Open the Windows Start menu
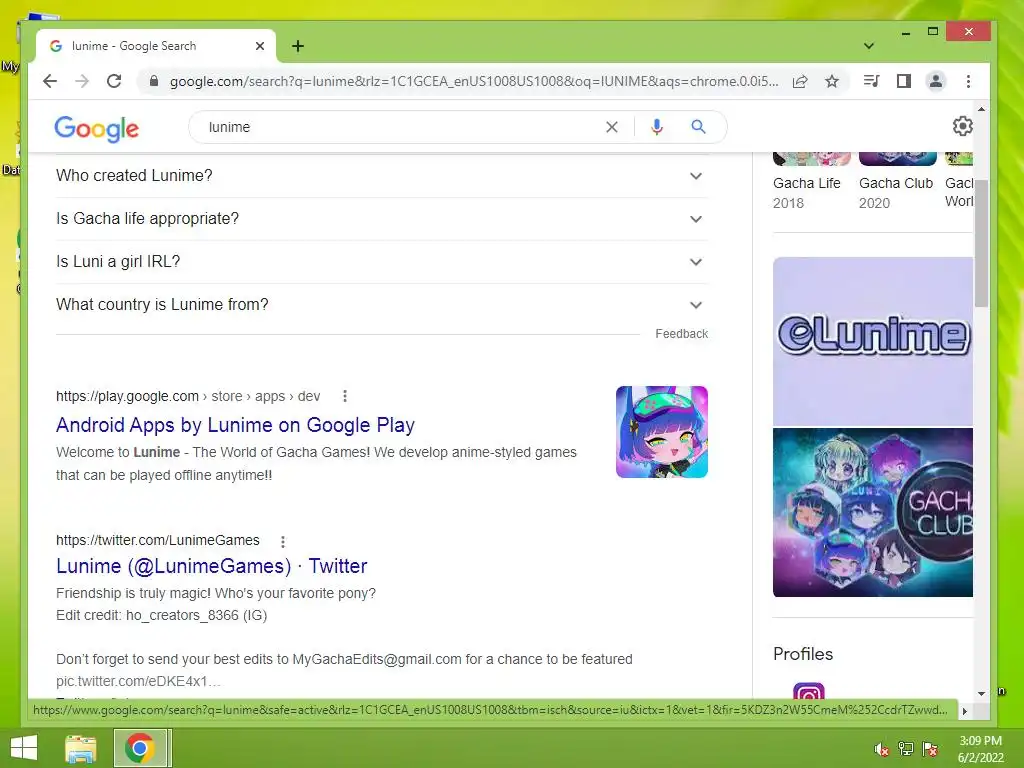The height and width of the screenshot is (768, 1024). coord(24,748)
